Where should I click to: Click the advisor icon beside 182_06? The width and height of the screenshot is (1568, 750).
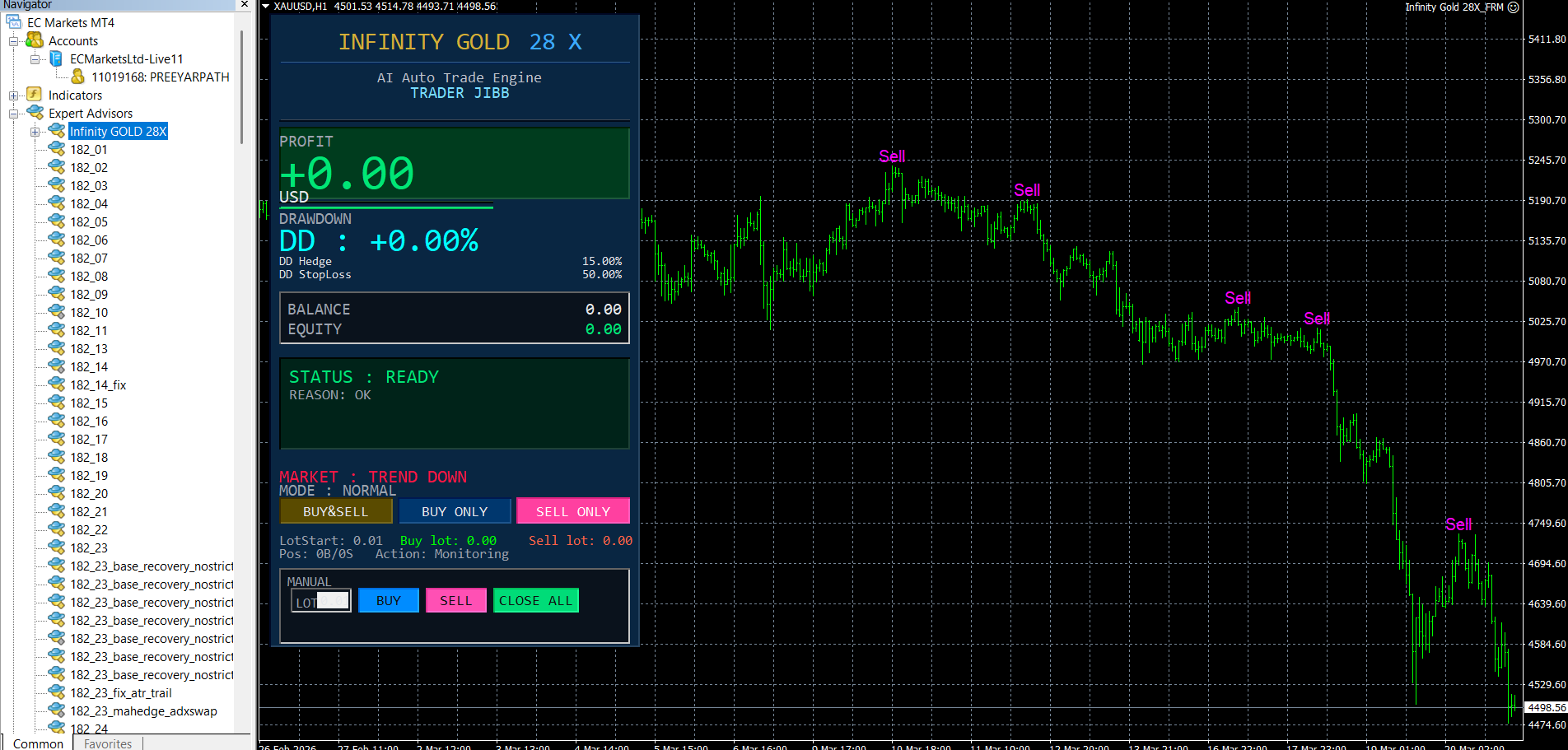tap(57, 240)
